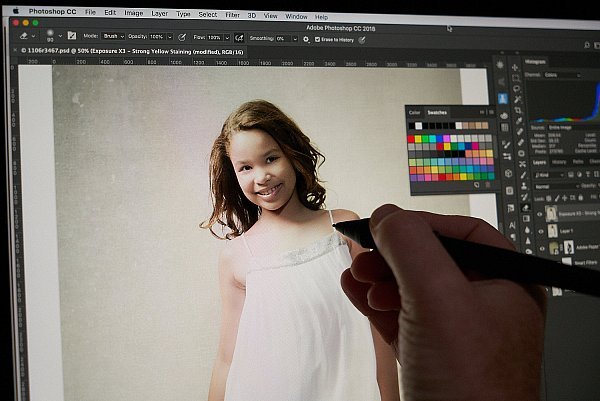Open the Normal blend mode dropdown
This screenshot has height=401, width=600.
click(556, 187)
